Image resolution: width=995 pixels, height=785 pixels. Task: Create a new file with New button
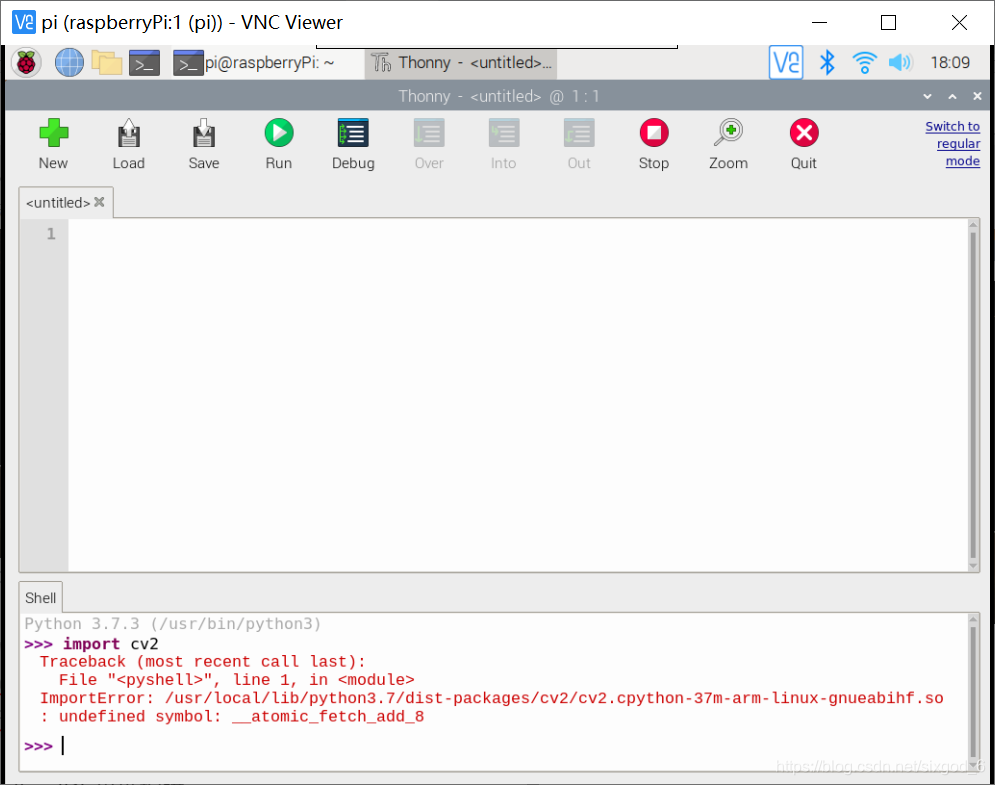pos(53,143)
